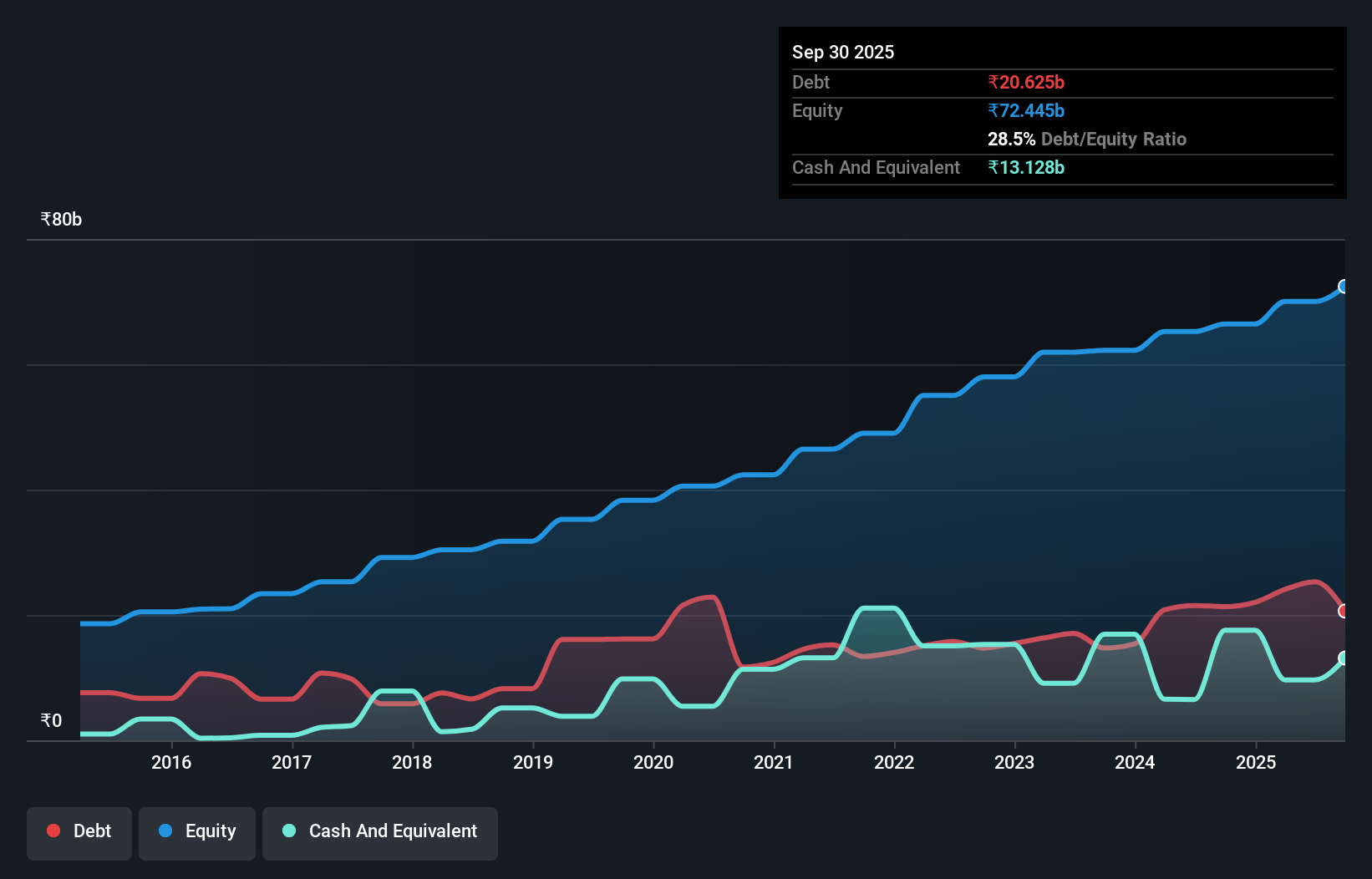Click the 28.5% Debt/Equity Ratio text
Viewport: 1372px width, 879px height.
coord(1087,139)
